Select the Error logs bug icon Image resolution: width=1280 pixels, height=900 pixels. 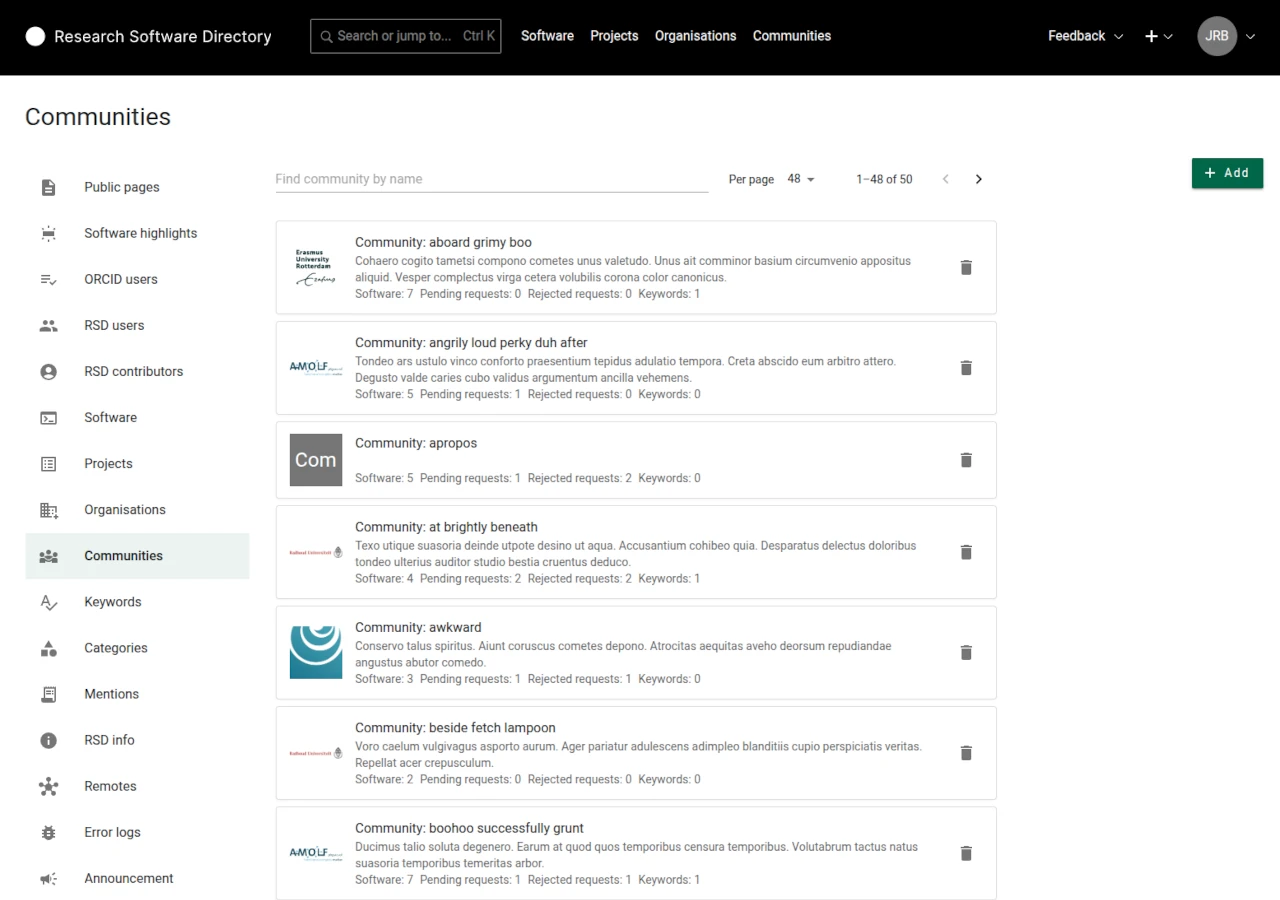click(x=48, y=833)
